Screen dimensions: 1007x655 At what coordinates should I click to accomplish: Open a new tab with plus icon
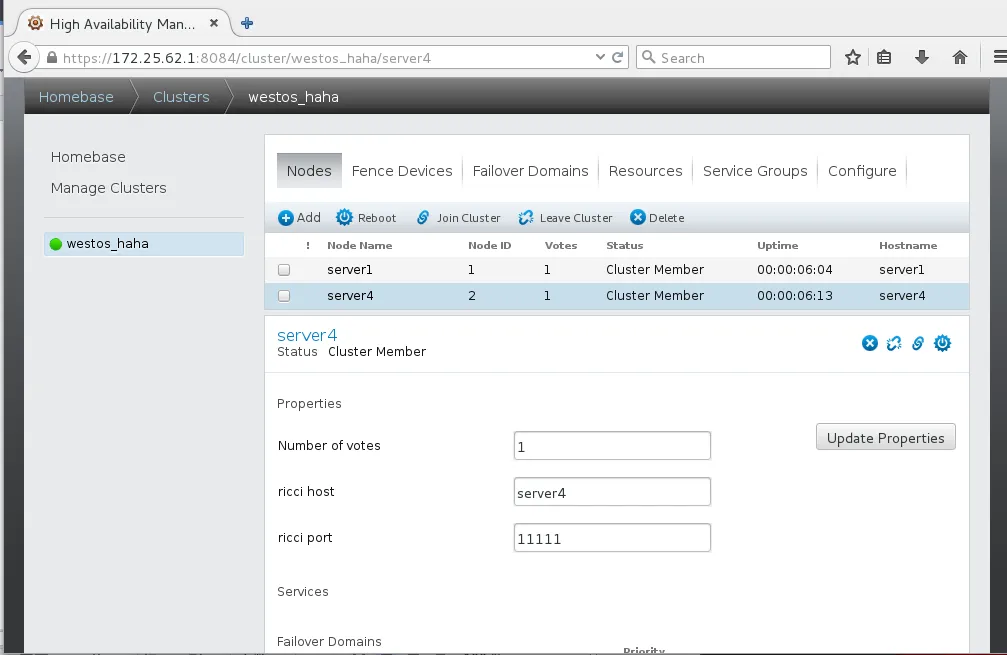[x=247, y=24]
